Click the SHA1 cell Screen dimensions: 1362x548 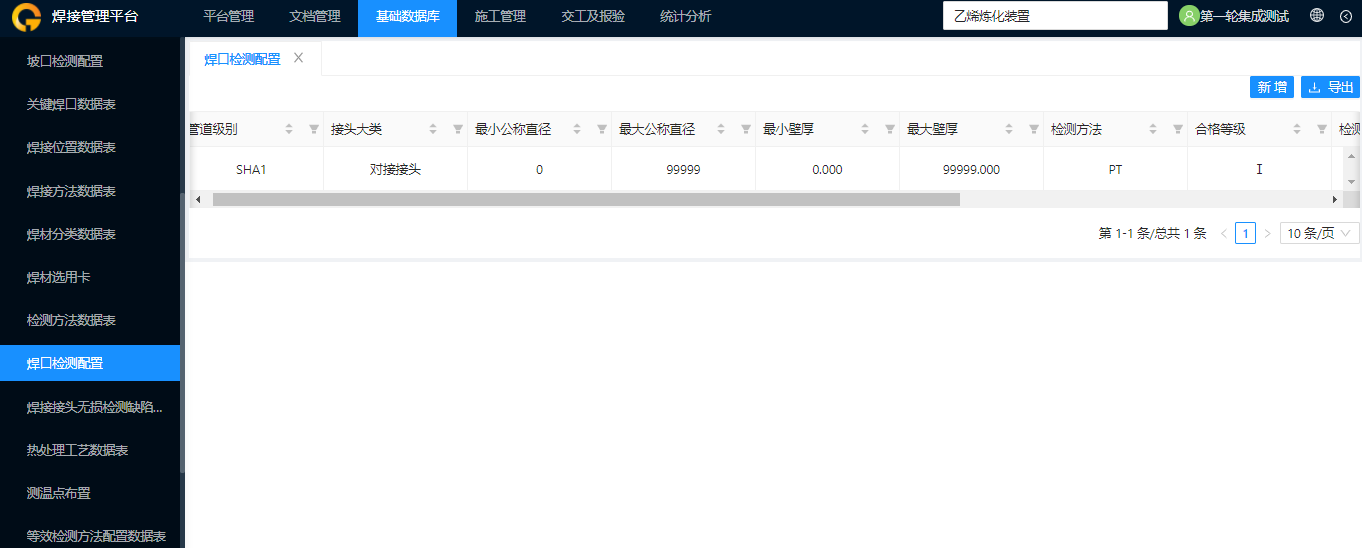[x=252, y=170]
